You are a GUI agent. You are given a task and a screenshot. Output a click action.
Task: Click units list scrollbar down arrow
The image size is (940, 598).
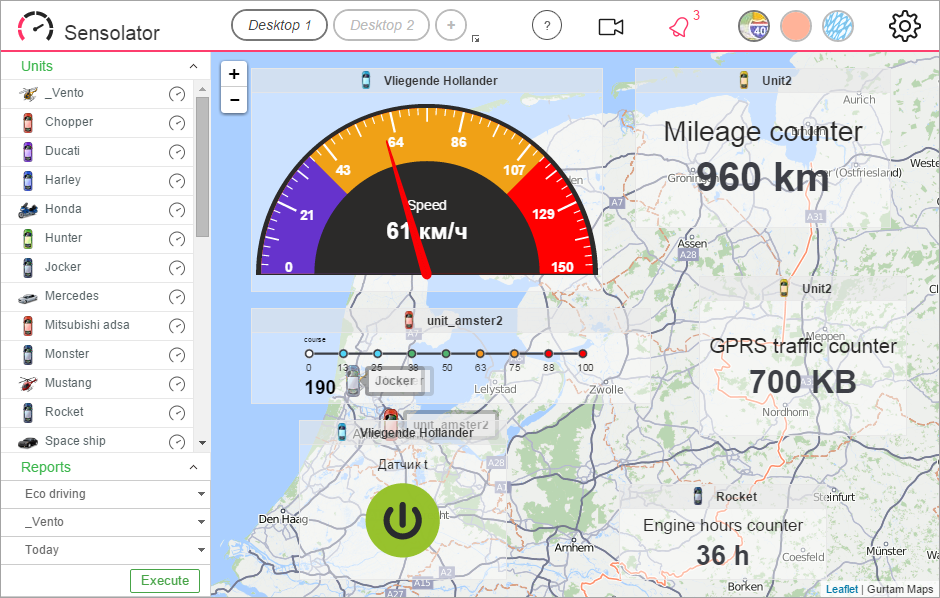pyautogui.click(x=202, y=443)
